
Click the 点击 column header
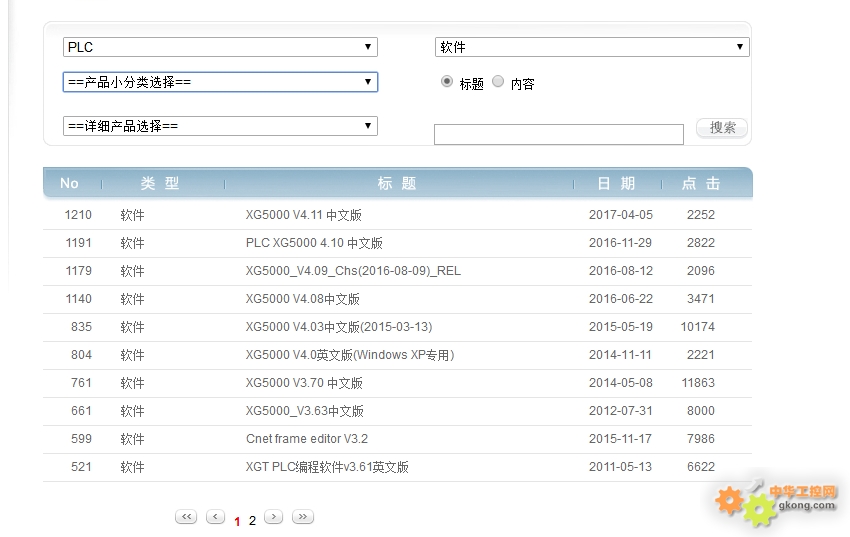click(701, 183)
